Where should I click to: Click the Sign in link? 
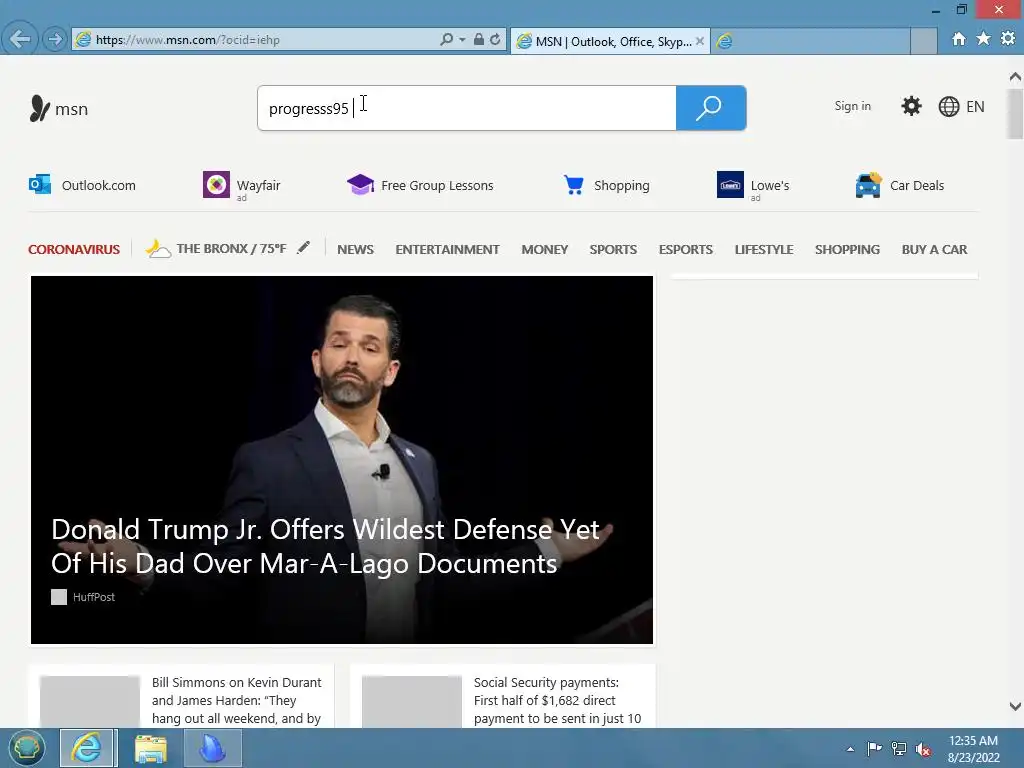[x=852, y=106]
